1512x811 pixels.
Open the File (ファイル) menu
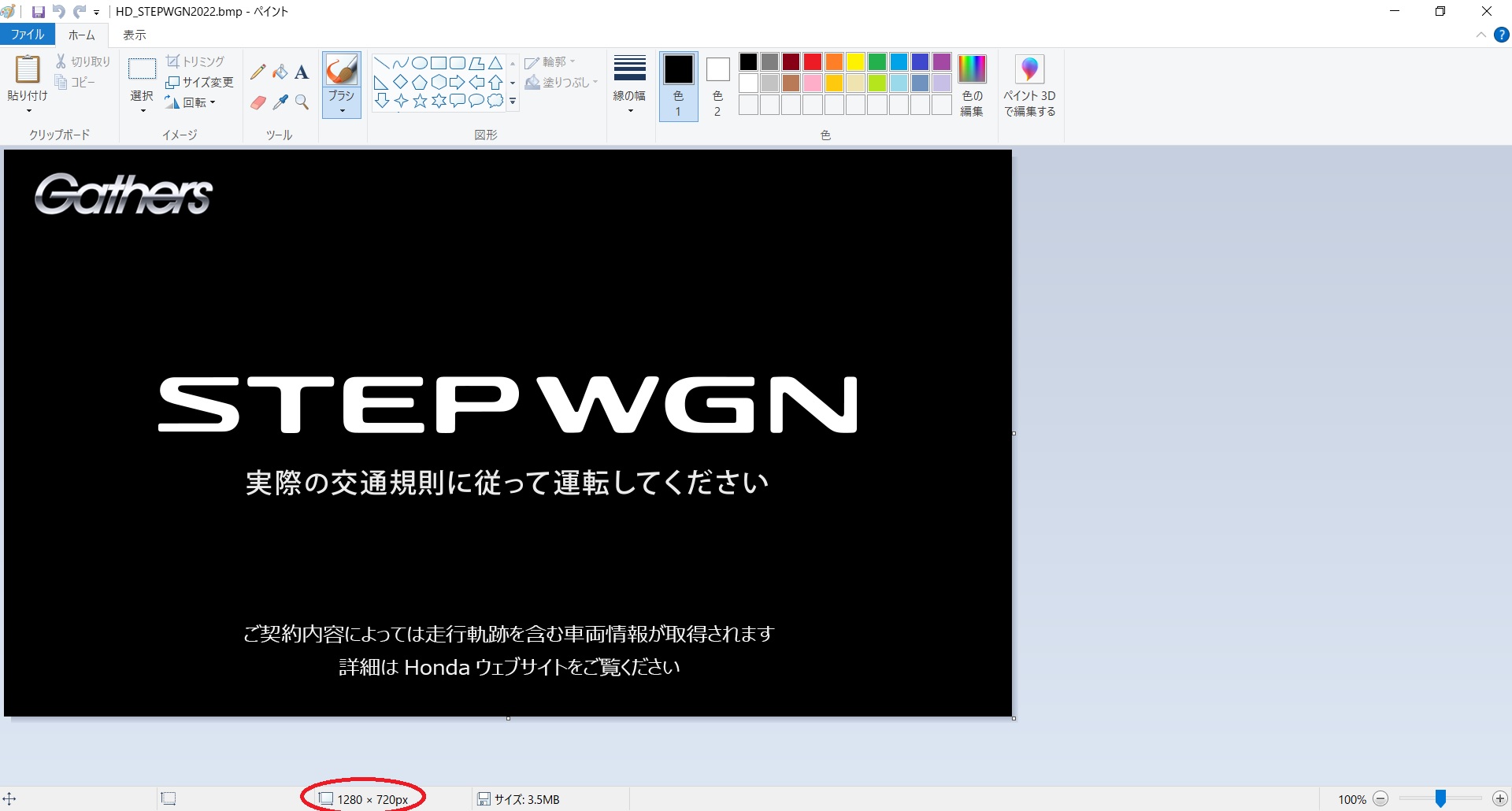[28, 35]
